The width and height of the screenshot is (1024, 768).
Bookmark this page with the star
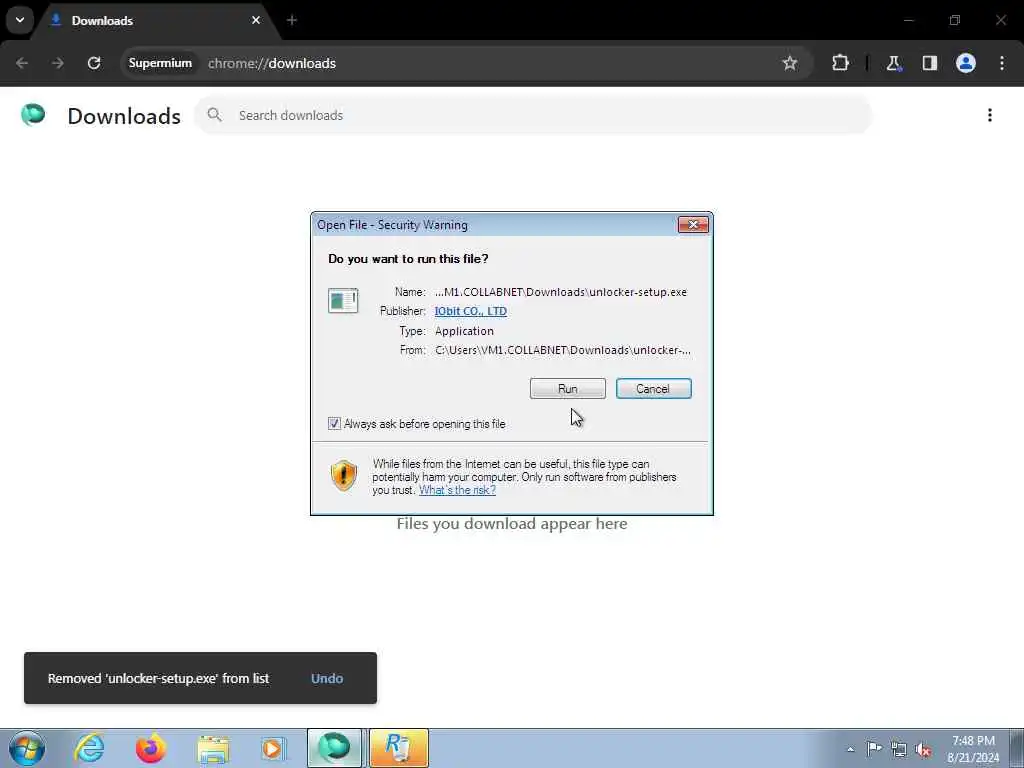pos(790,63)
